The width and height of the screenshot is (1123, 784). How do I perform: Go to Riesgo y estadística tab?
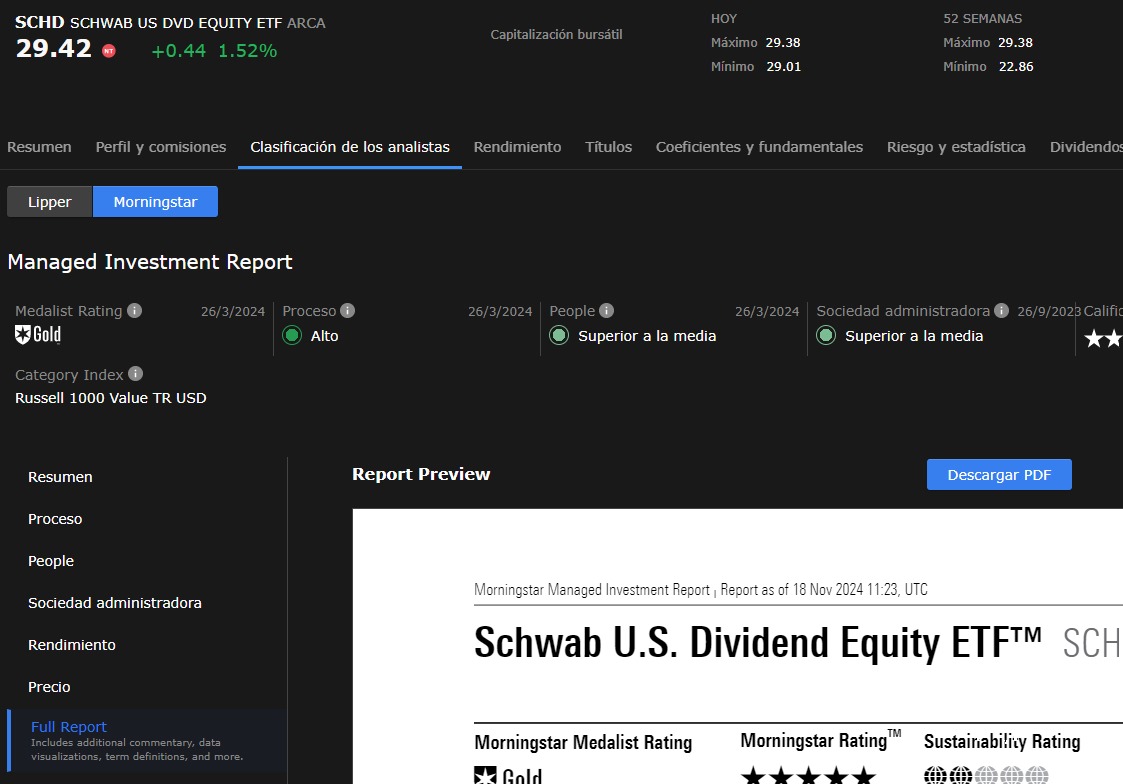pos(956,147)
